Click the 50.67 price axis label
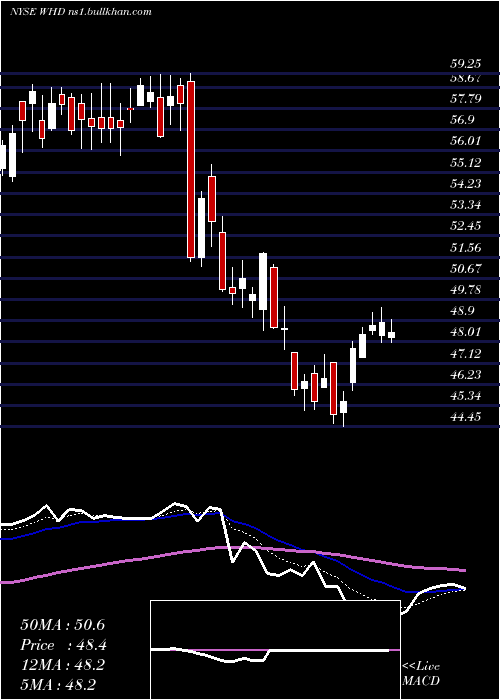Screen dimensions: 500x700 pyautogui.click(x=465, y=269)
